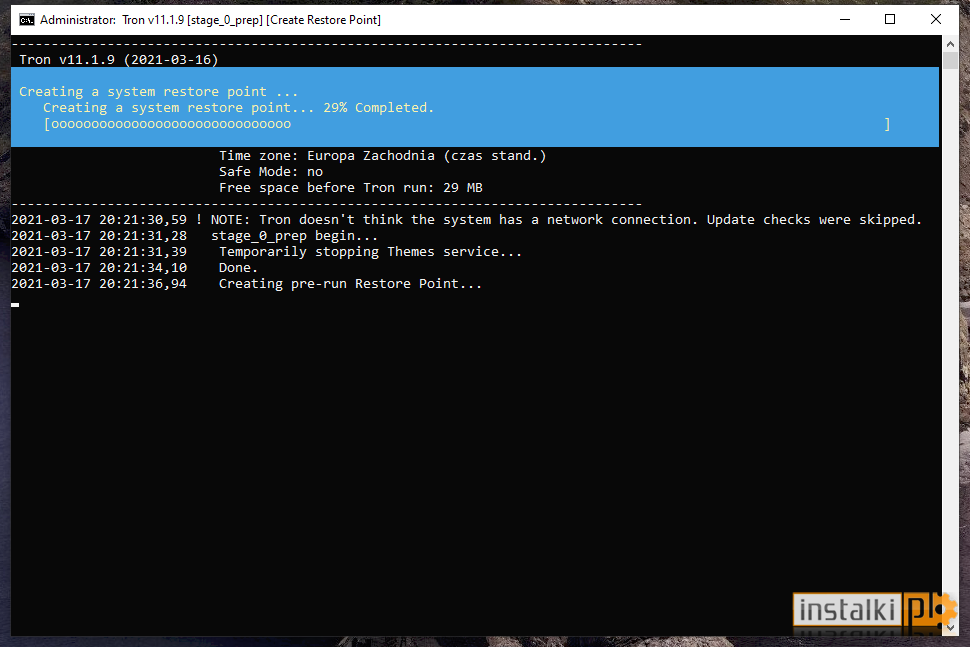Click the scrollbar up arrow

pos(950,44)
